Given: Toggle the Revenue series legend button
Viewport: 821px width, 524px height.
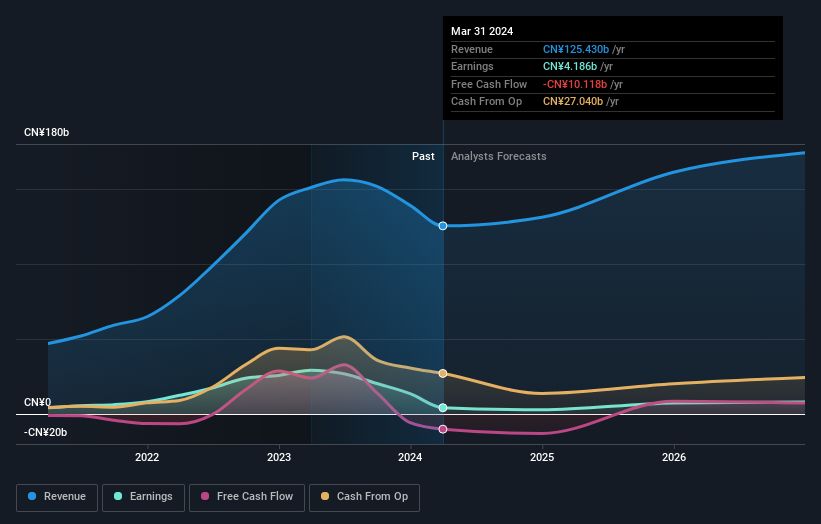Looking at the screenshot, I should pyautogui.click(x=57, y=497).
